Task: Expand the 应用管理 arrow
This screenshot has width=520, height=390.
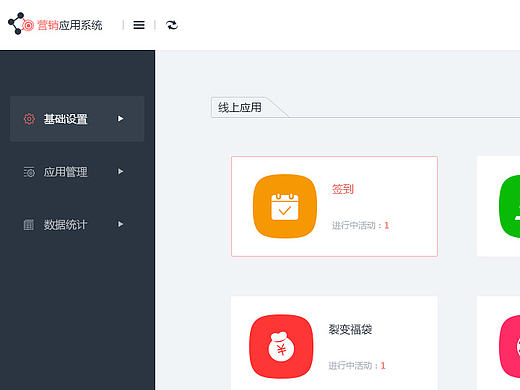Action: coord(121,172)
